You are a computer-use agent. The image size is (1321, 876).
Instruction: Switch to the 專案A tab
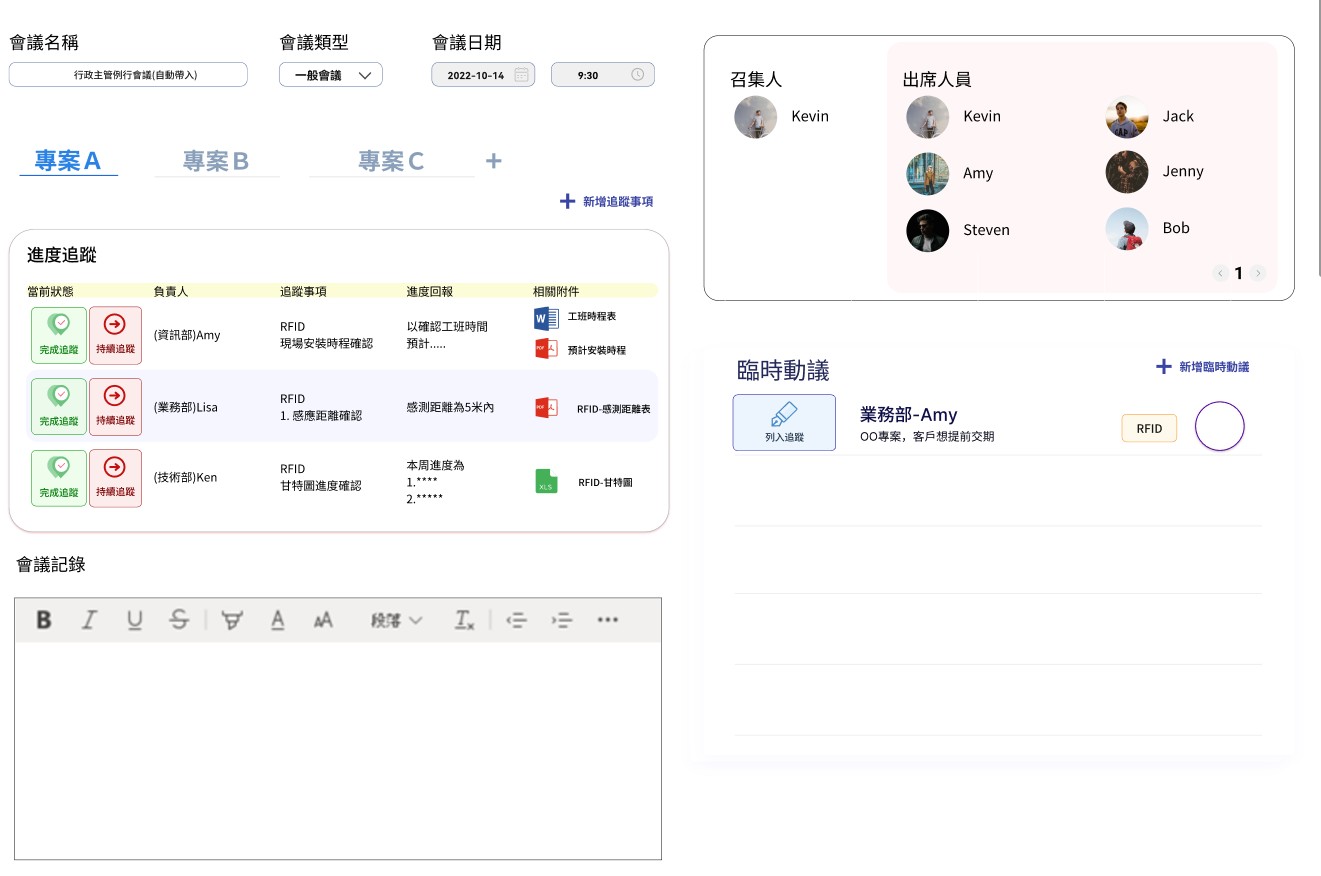point(68,161)
